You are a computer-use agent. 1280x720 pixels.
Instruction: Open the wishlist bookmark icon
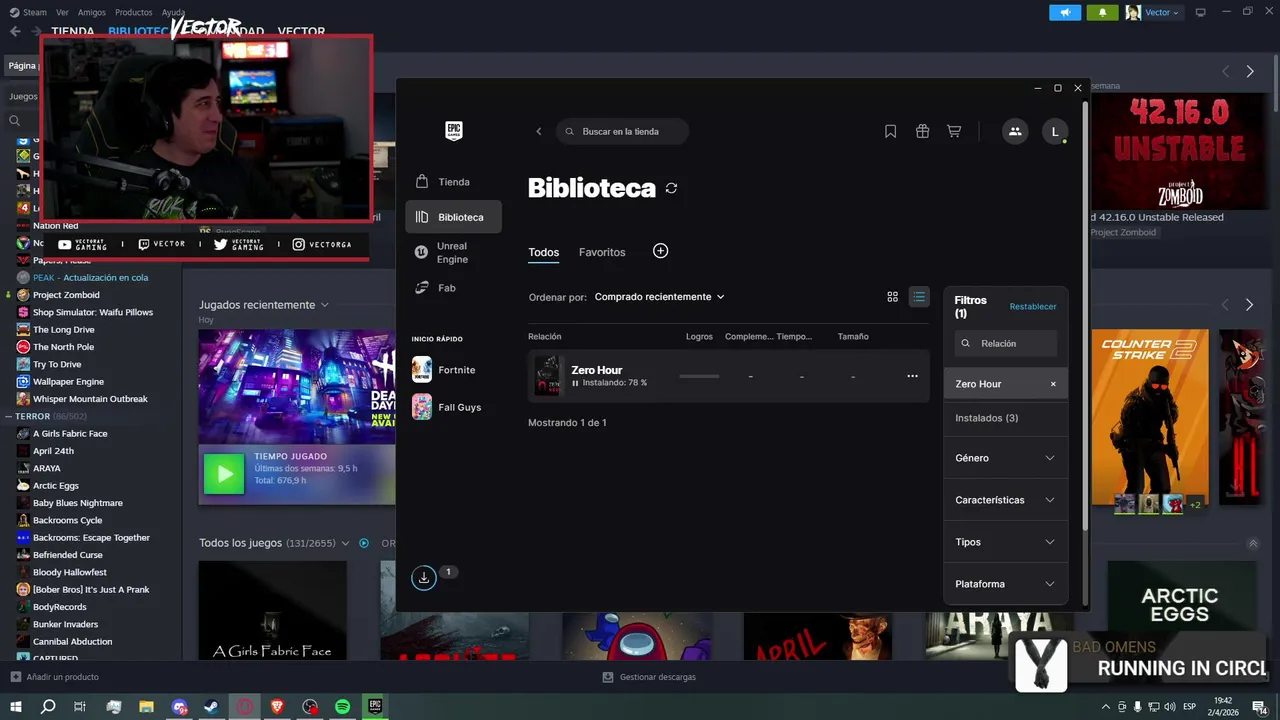click(890, 131)
